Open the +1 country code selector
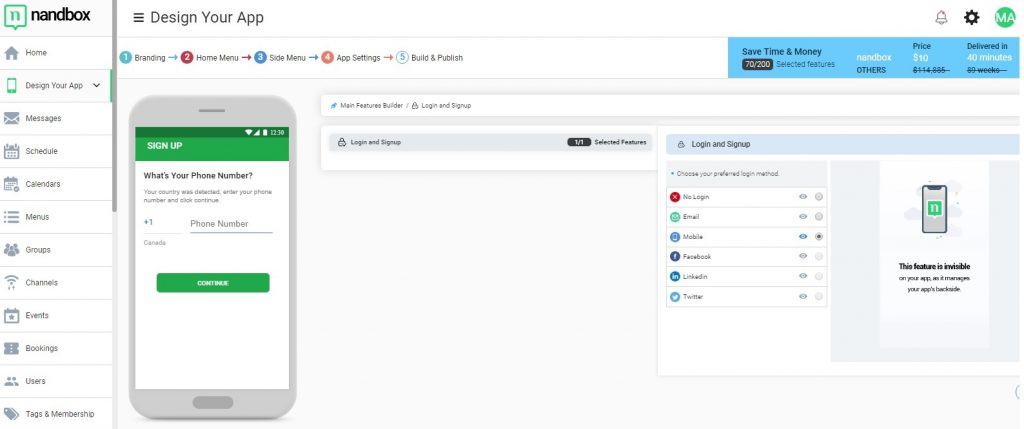Viewport: 1024px width, 429px height. [162, 223]
